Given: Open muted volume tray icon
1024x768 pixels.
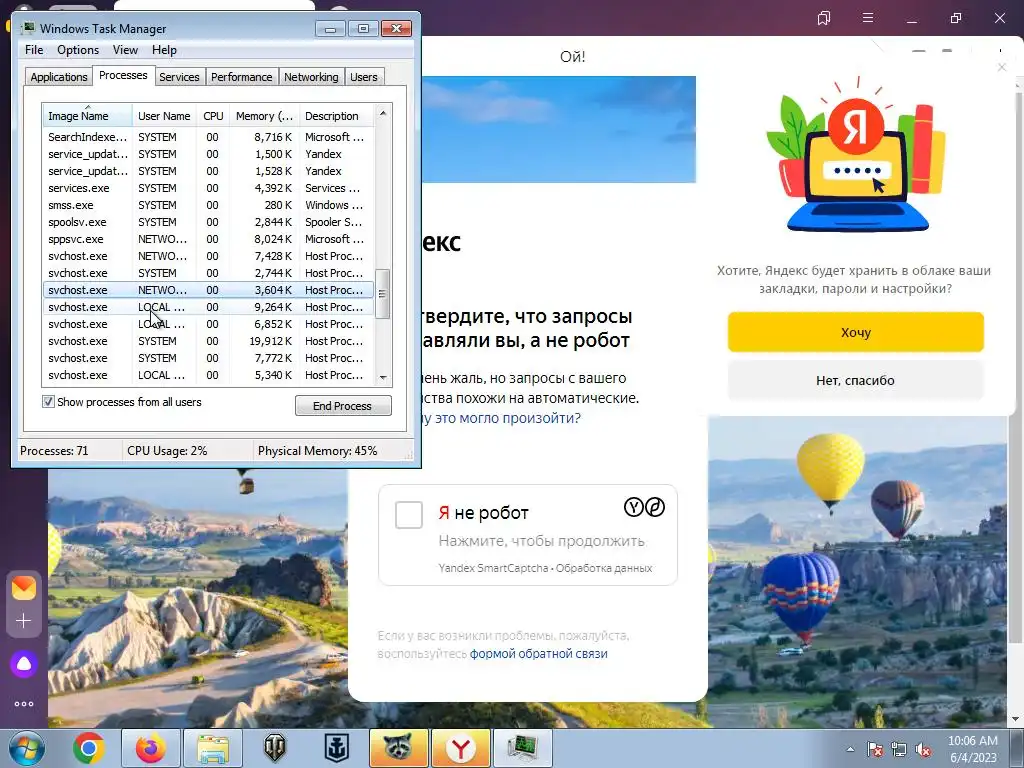Looking at the screenshot, I should pos(923,749).
